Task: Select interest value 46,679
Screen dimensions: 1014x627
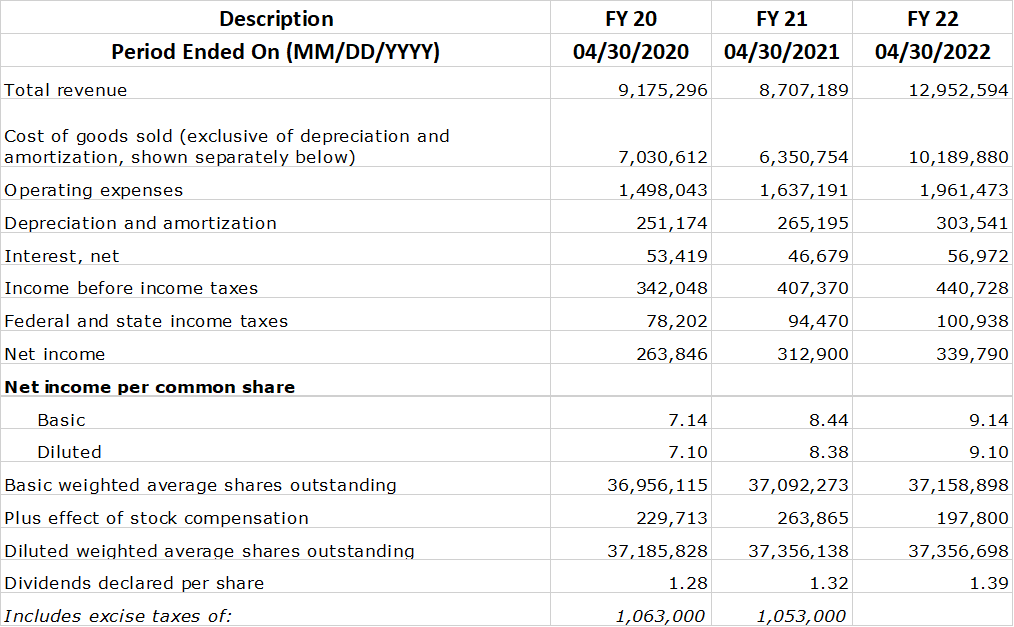Action: pyautogui.click(x=818, y=256)
